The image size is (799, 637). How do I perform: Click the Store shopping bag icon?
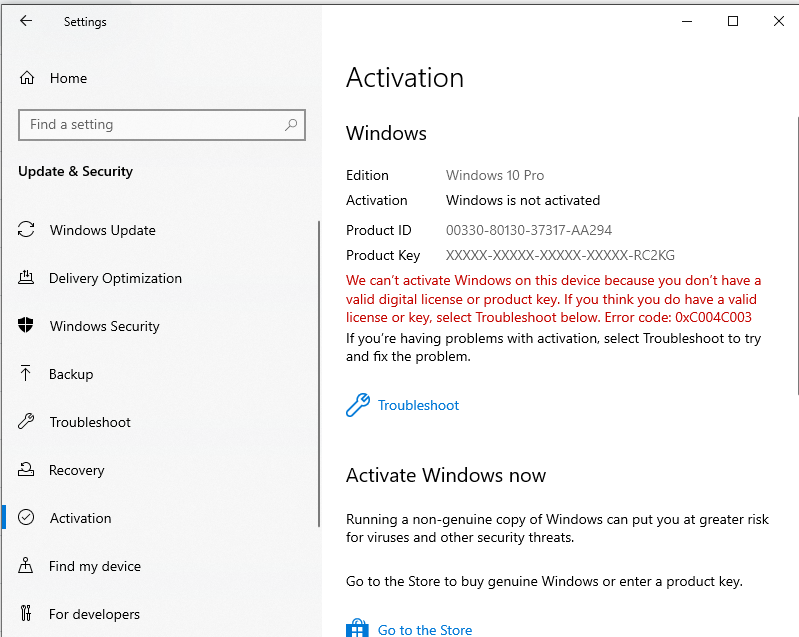357,628
